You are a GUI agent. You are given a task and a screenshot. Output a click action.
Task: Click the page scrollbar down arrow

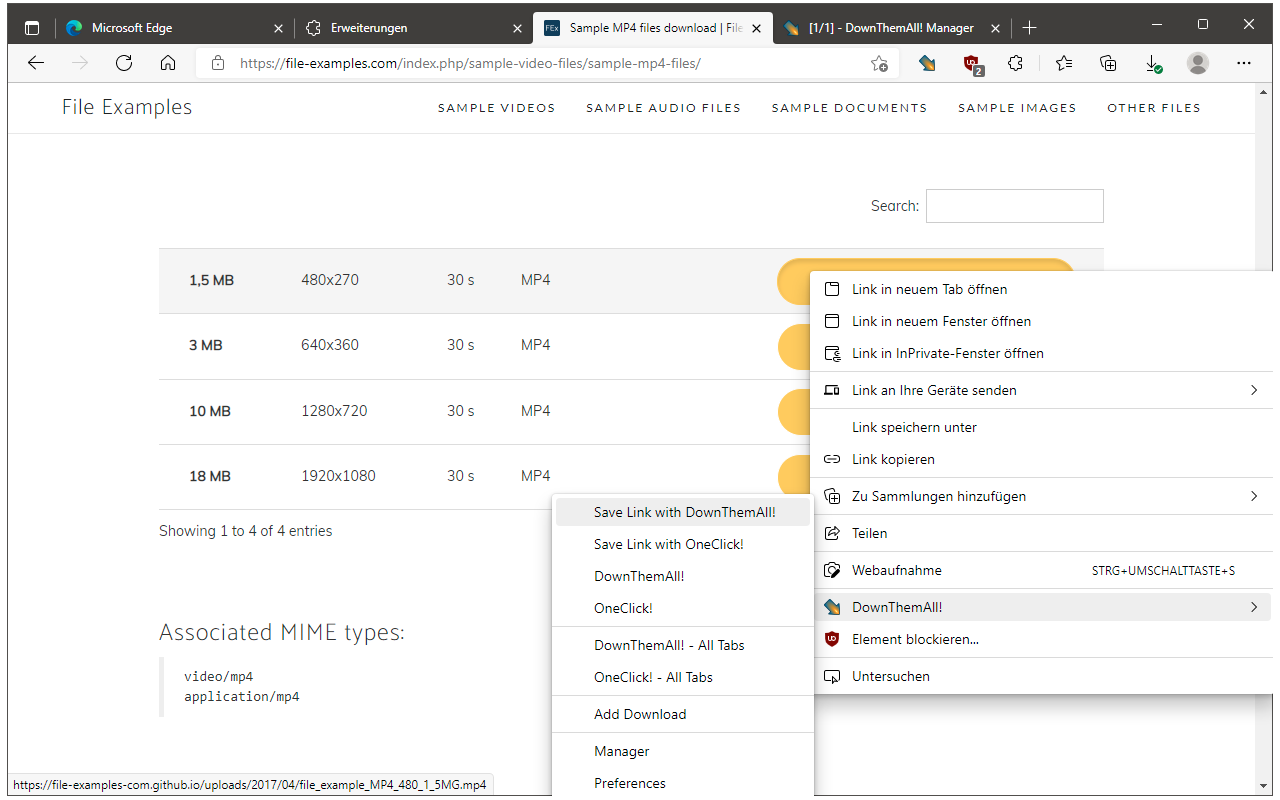(x=1264, y=787)
